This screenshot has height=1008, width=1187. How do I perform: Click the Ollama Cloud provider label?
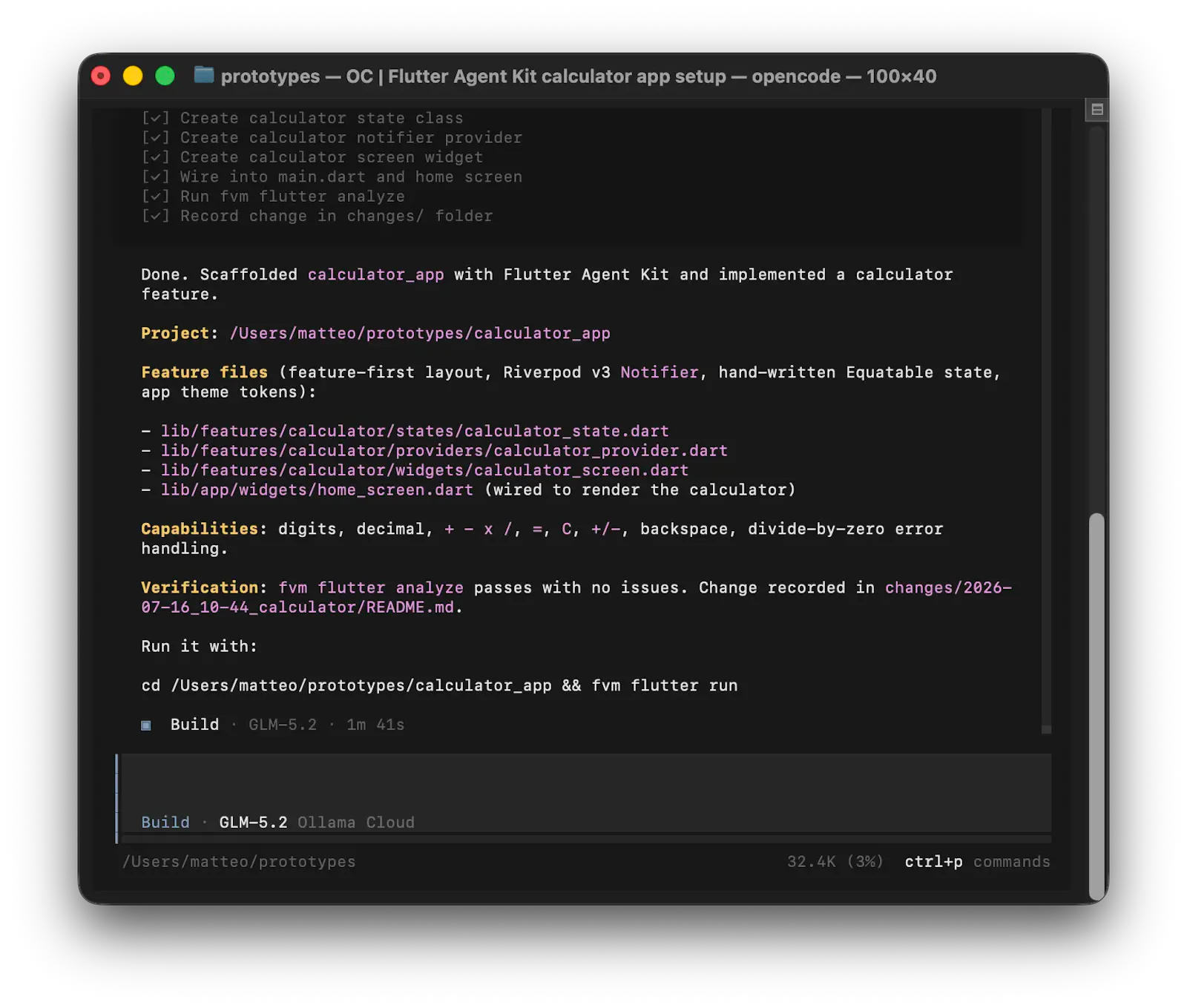[356, 823]
